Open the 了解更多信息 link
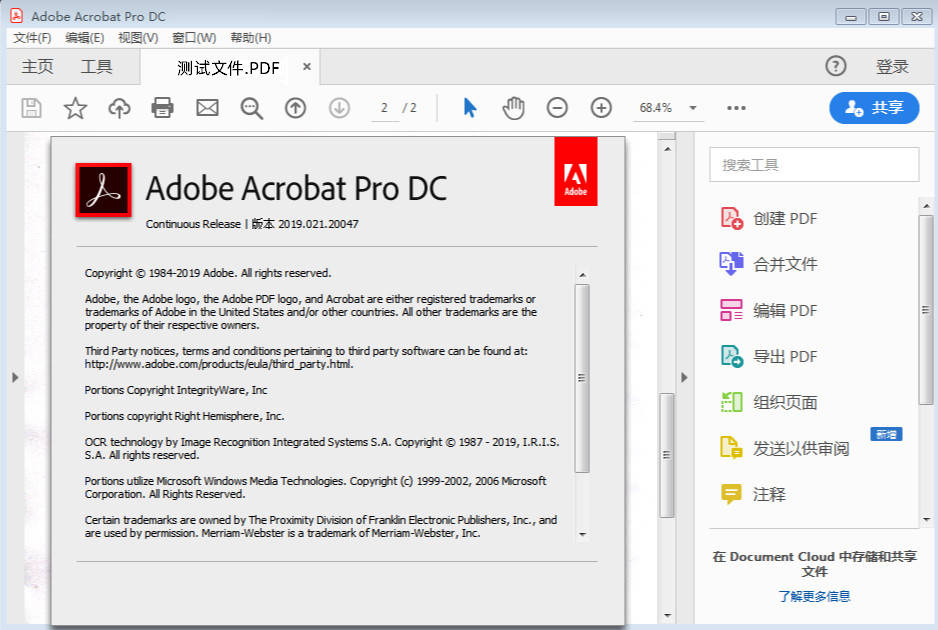The image size is (938, 630). click(x=814, y=596)
